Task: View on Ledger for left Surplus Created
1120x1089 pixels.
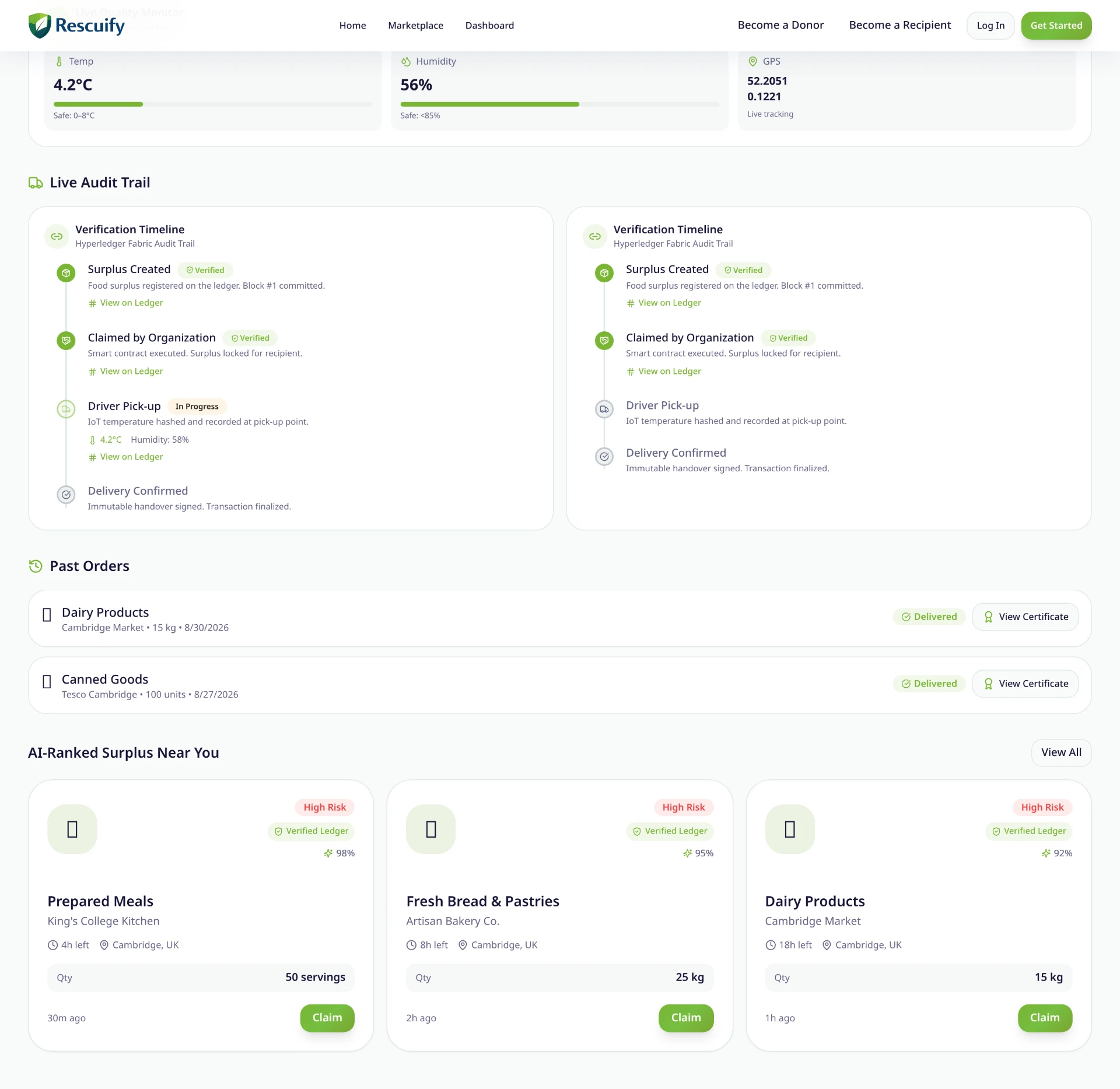Action: point(125,303)
